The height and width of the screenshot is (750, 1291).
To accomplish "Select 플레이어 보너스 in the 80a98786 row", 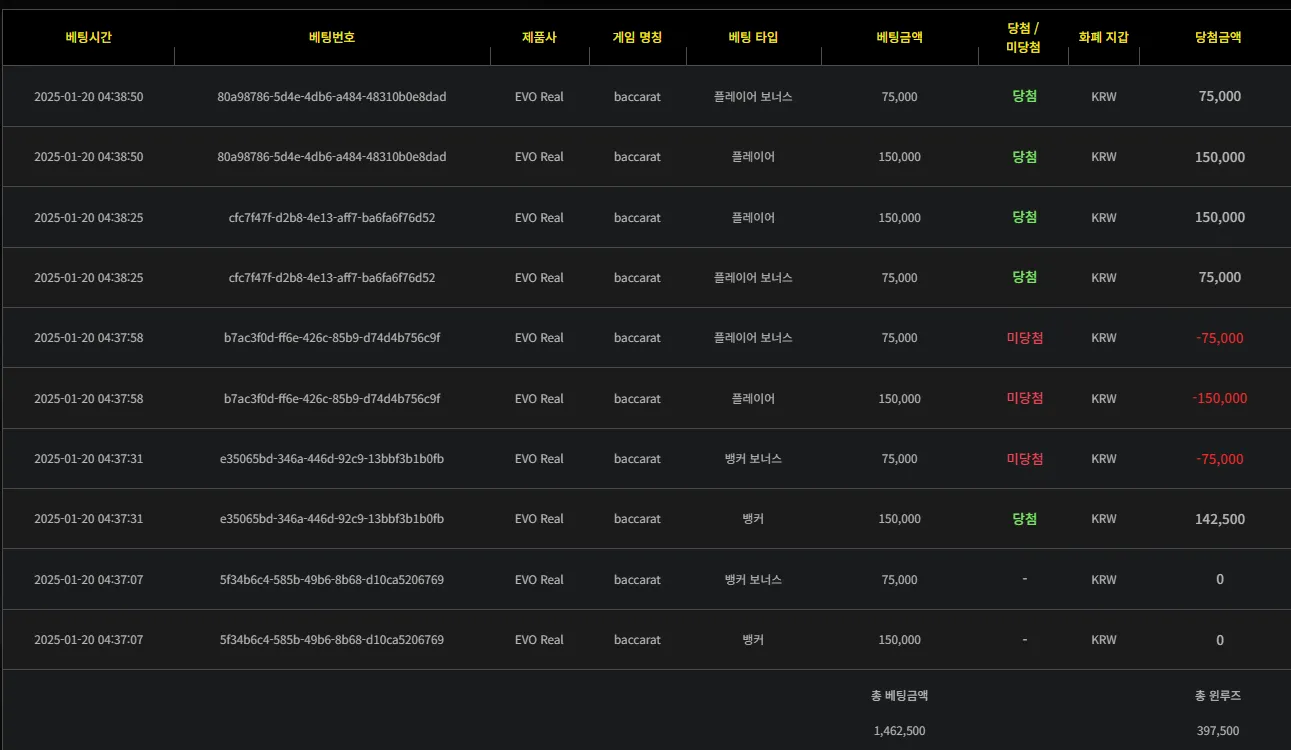I will pos(753,97).
